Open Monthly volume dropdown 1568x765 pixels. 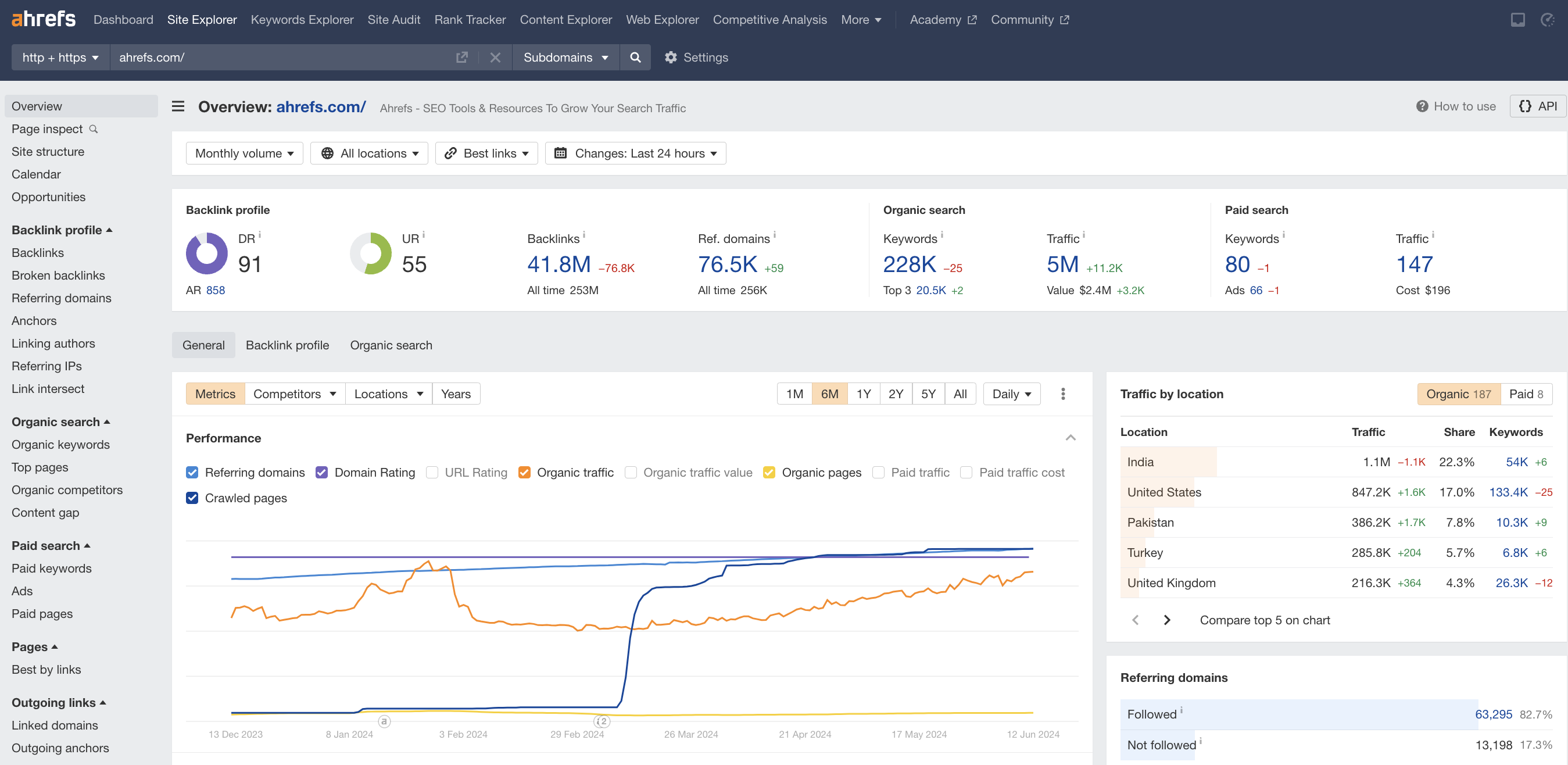coord(244,153)
